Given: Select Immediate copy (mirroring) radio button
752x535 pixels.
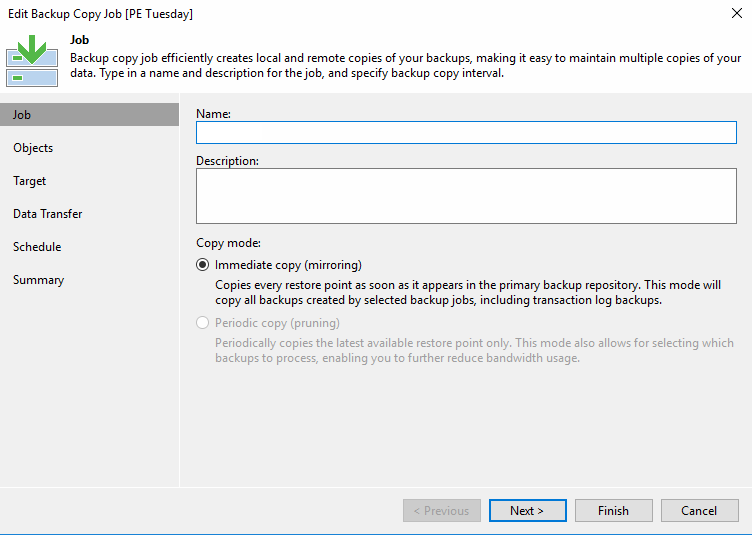Looking at the screenshot, I should (202, 265).
